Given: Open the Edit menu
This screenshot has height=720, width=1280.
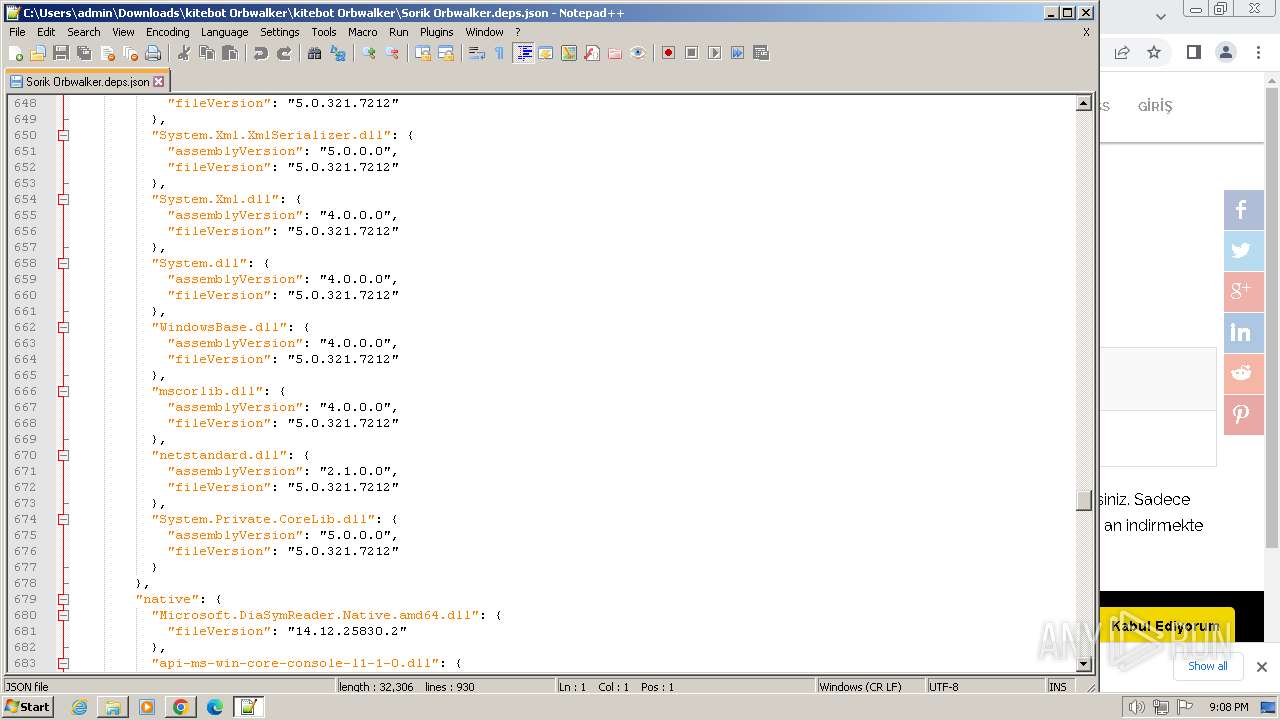Looking at the screenshot, I should point(46,32).
